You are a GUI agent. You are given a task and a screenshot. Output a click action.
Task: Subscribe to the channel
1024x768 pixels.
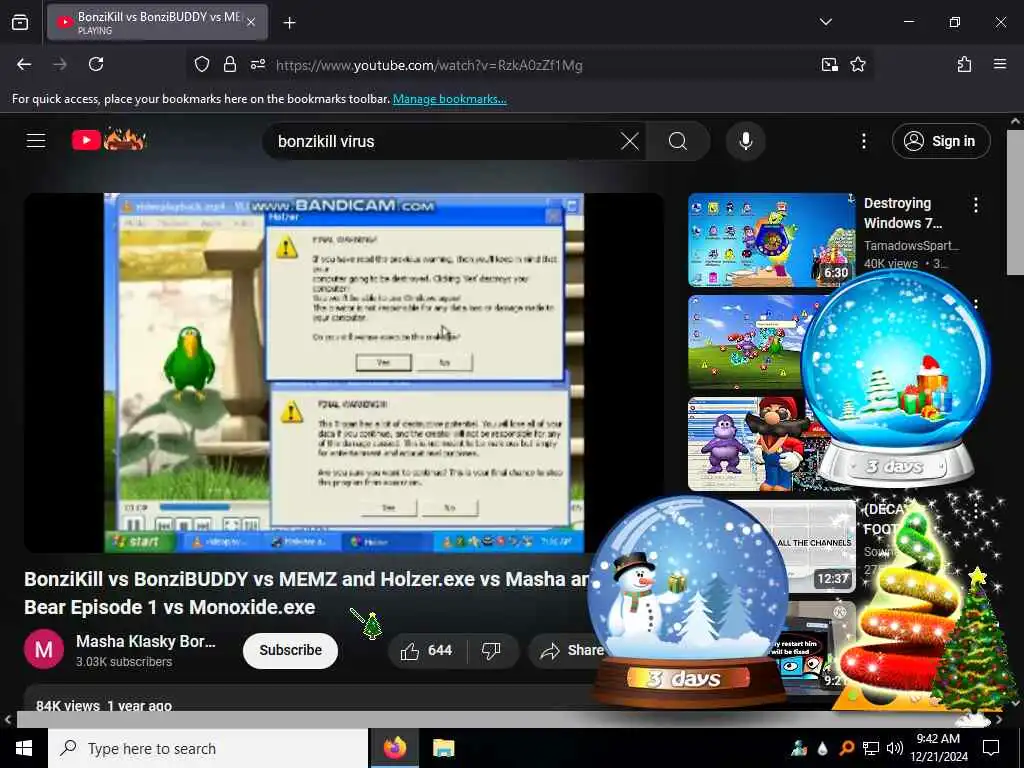pos(290,650)
